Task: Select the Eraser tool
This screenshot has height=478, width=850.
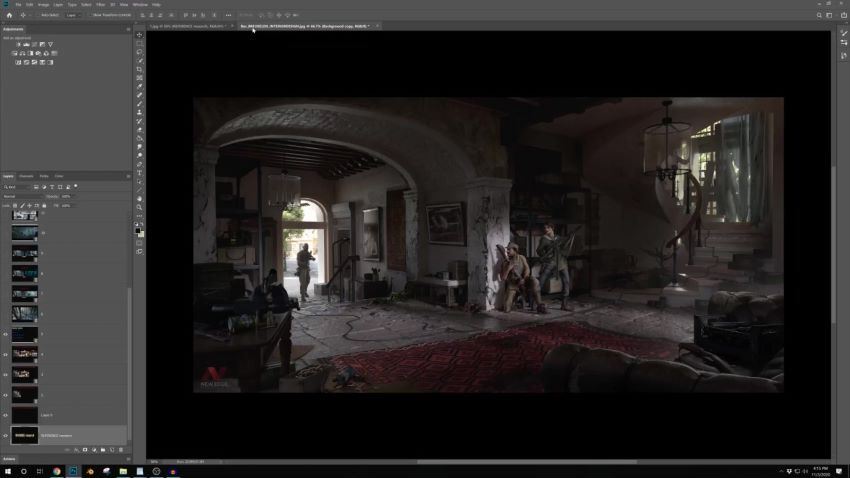Action: (139, 130)
